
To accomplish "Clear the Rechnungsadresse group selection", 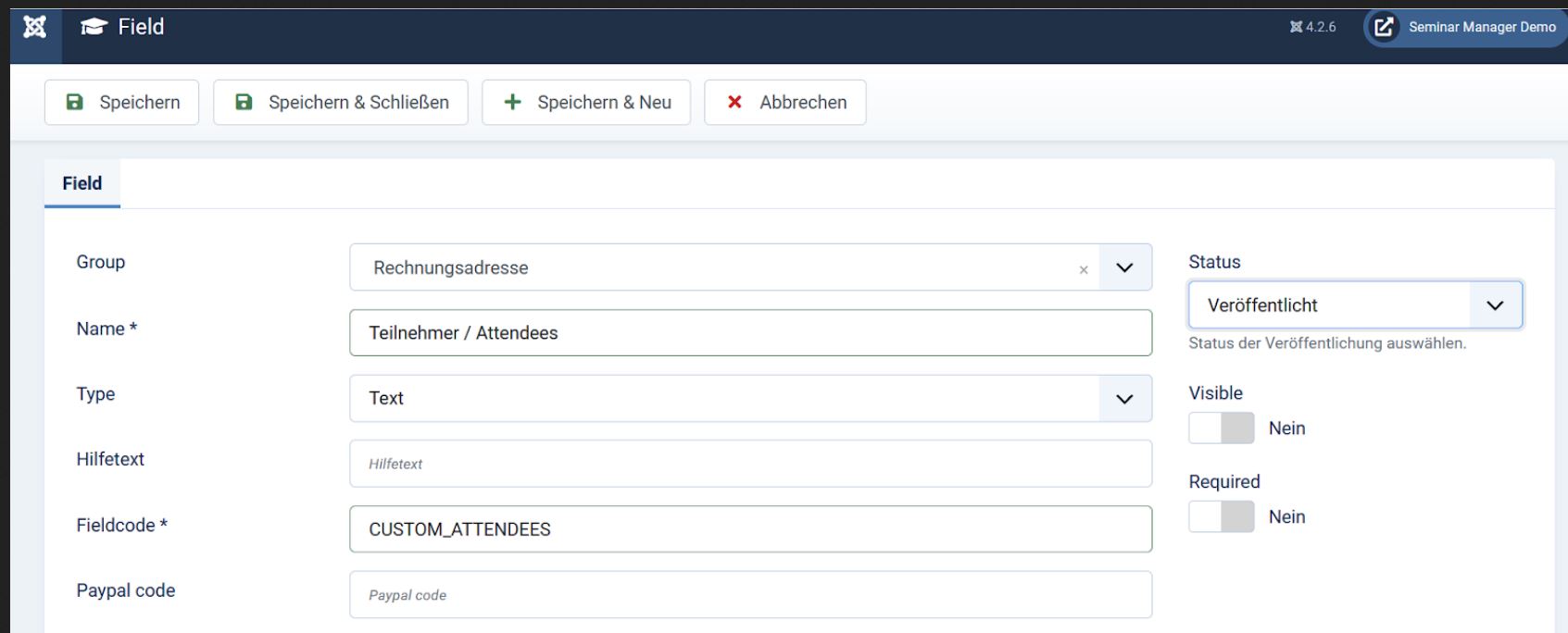I will (1083, 270).
